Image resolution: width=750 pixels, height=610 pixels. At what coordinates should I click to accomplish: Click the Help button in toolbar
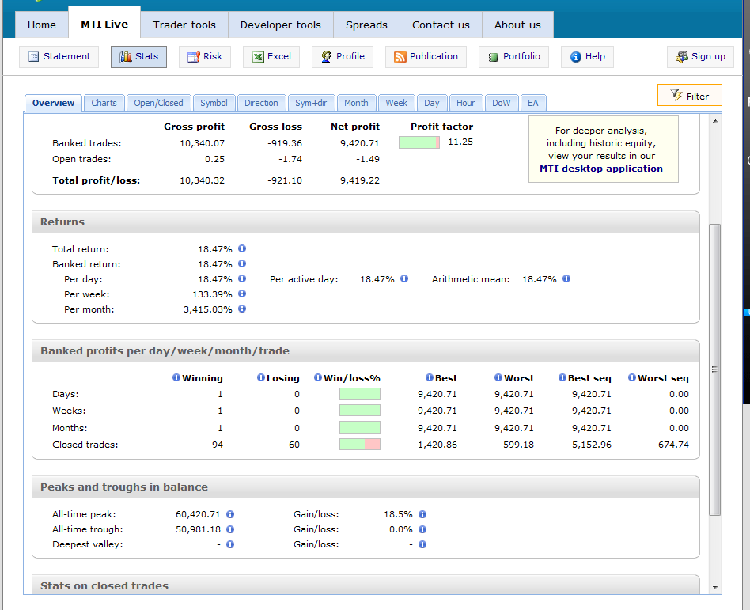(x=587, y=57)
